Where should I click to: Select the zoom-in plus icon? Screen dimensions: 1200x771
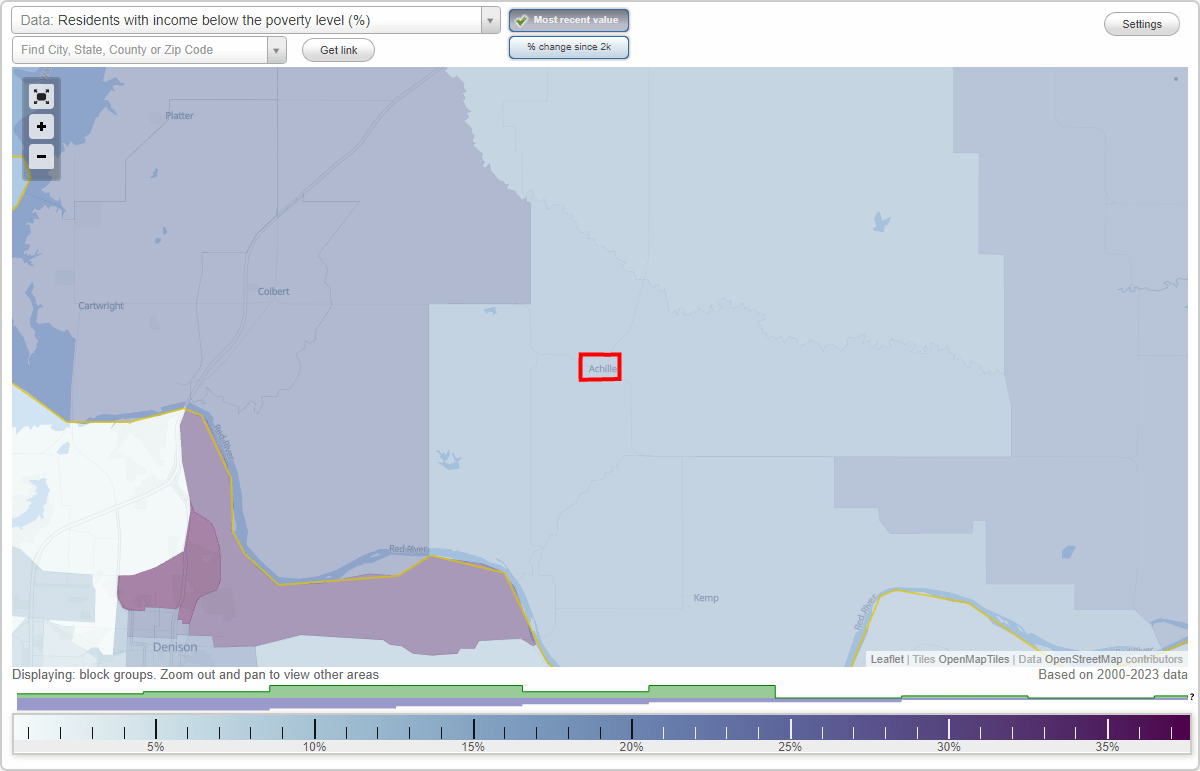41,126
